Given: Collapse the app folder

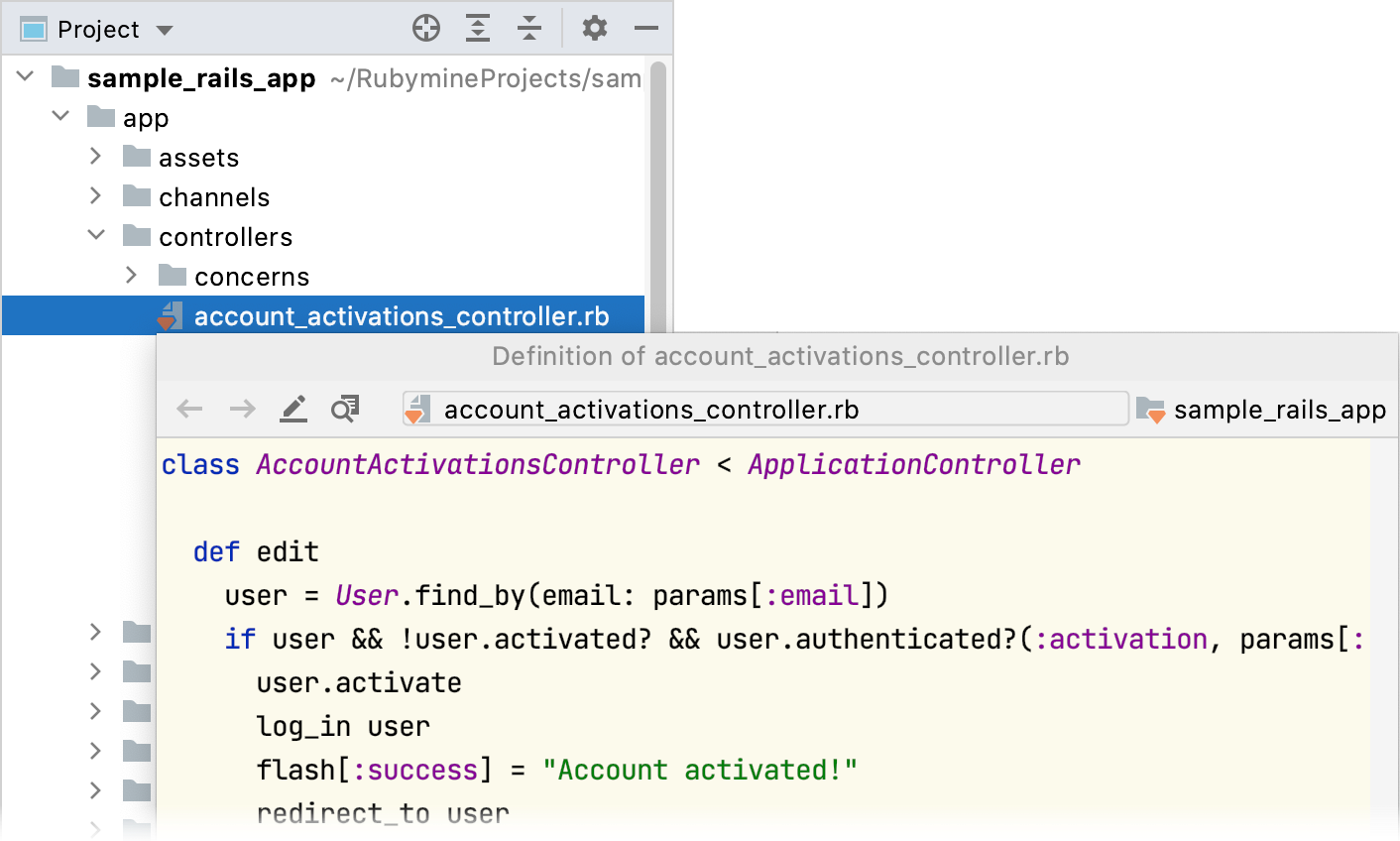Looking at the screenshot, I should [x=60, y=116].
